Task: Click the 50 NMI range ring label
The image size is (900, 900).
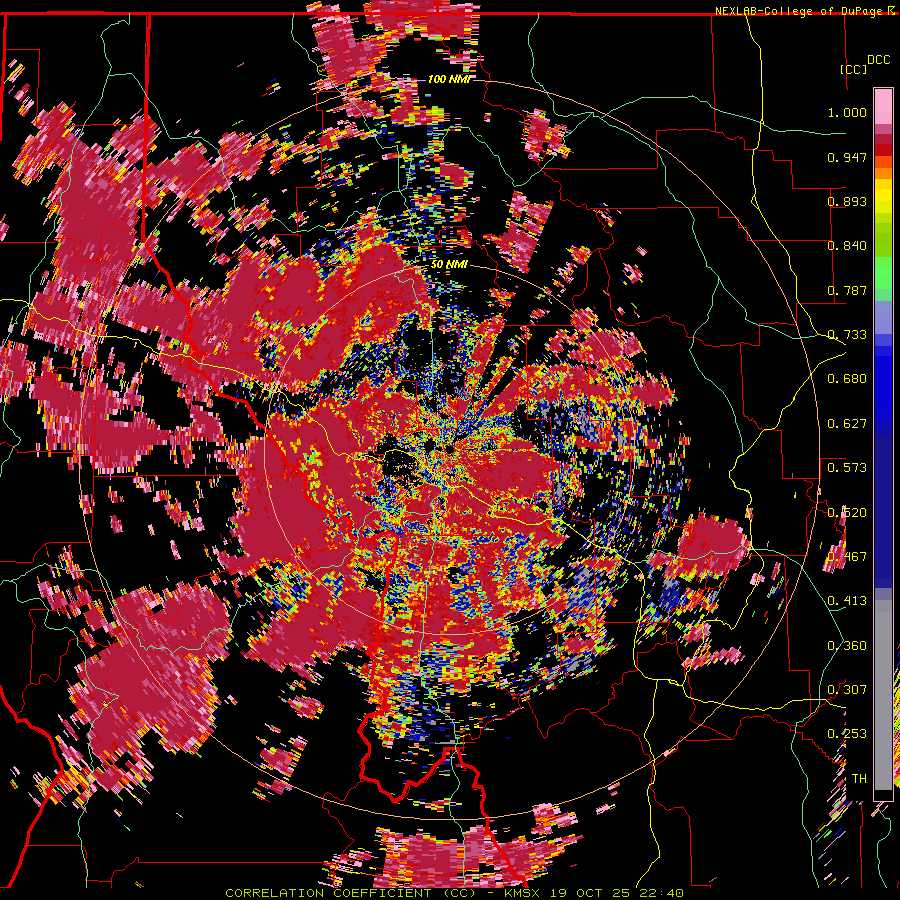Action: (449, 265)
